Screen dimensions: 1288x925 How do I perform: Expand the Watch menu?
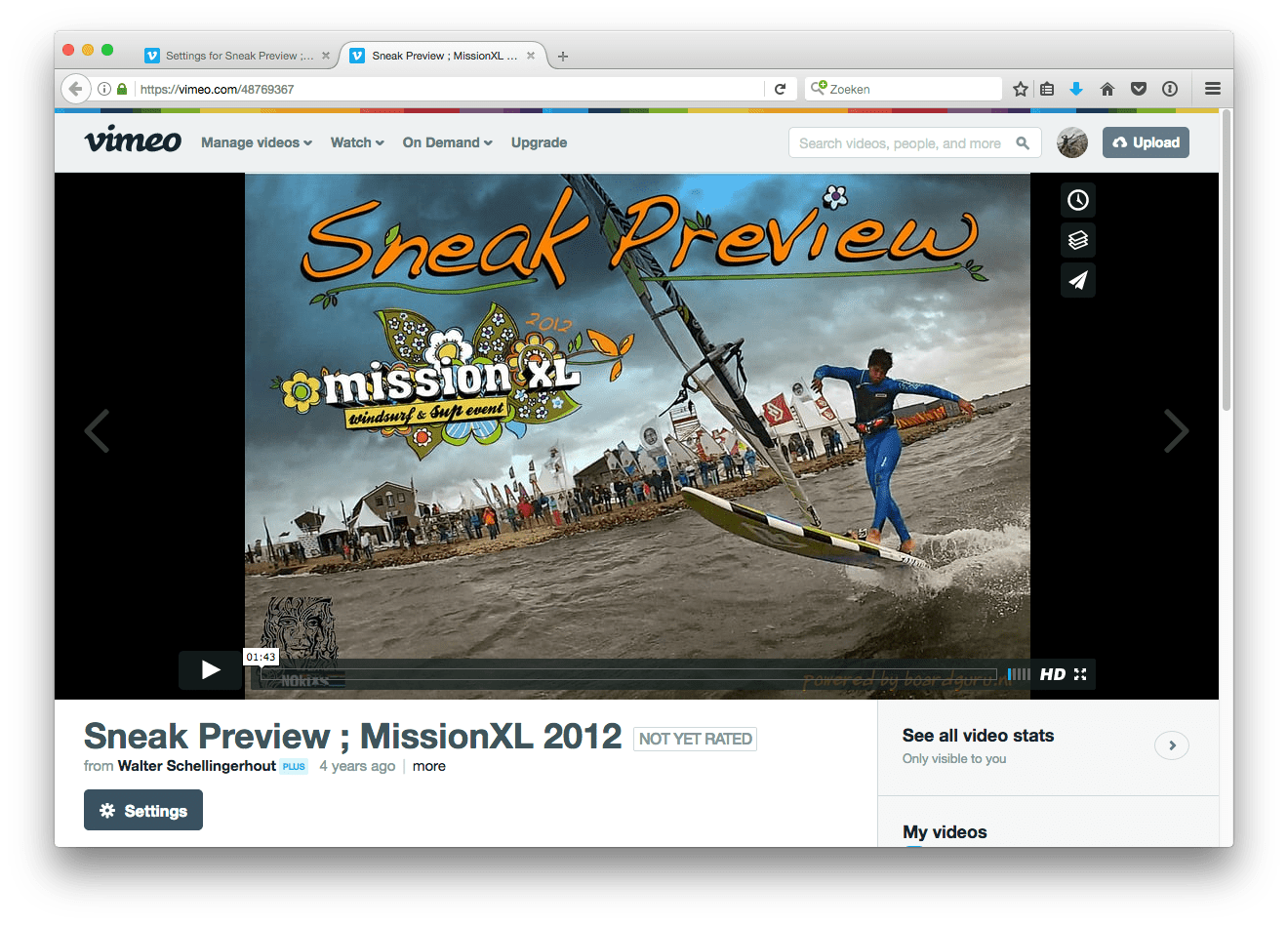[x=357, y=142]
